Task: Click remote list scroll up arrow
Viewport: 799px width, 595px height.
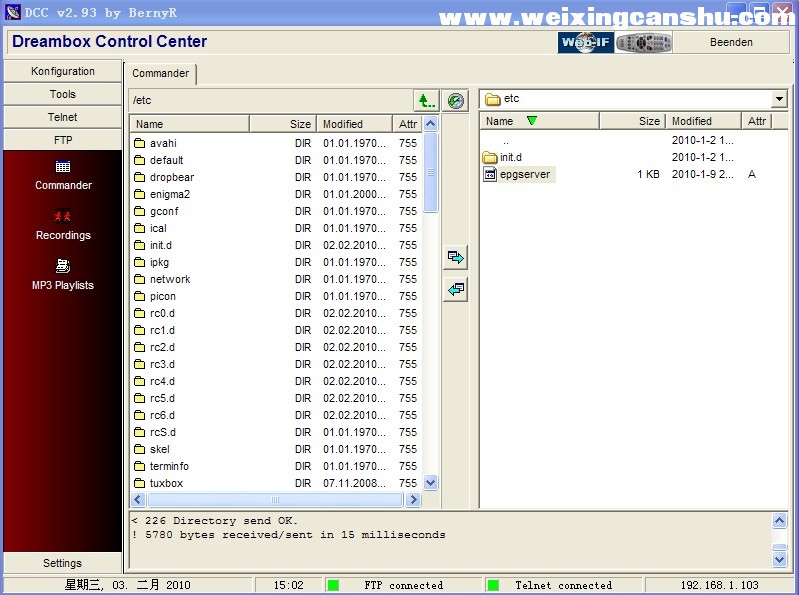Action: (431, 123)
